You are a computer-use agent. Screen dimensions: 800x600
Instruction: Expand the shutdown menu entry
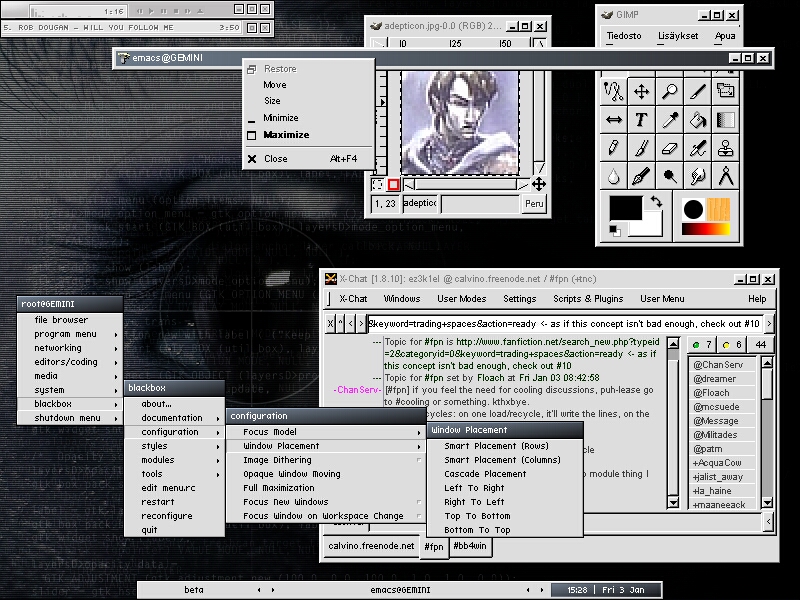[x=70, y=418]
